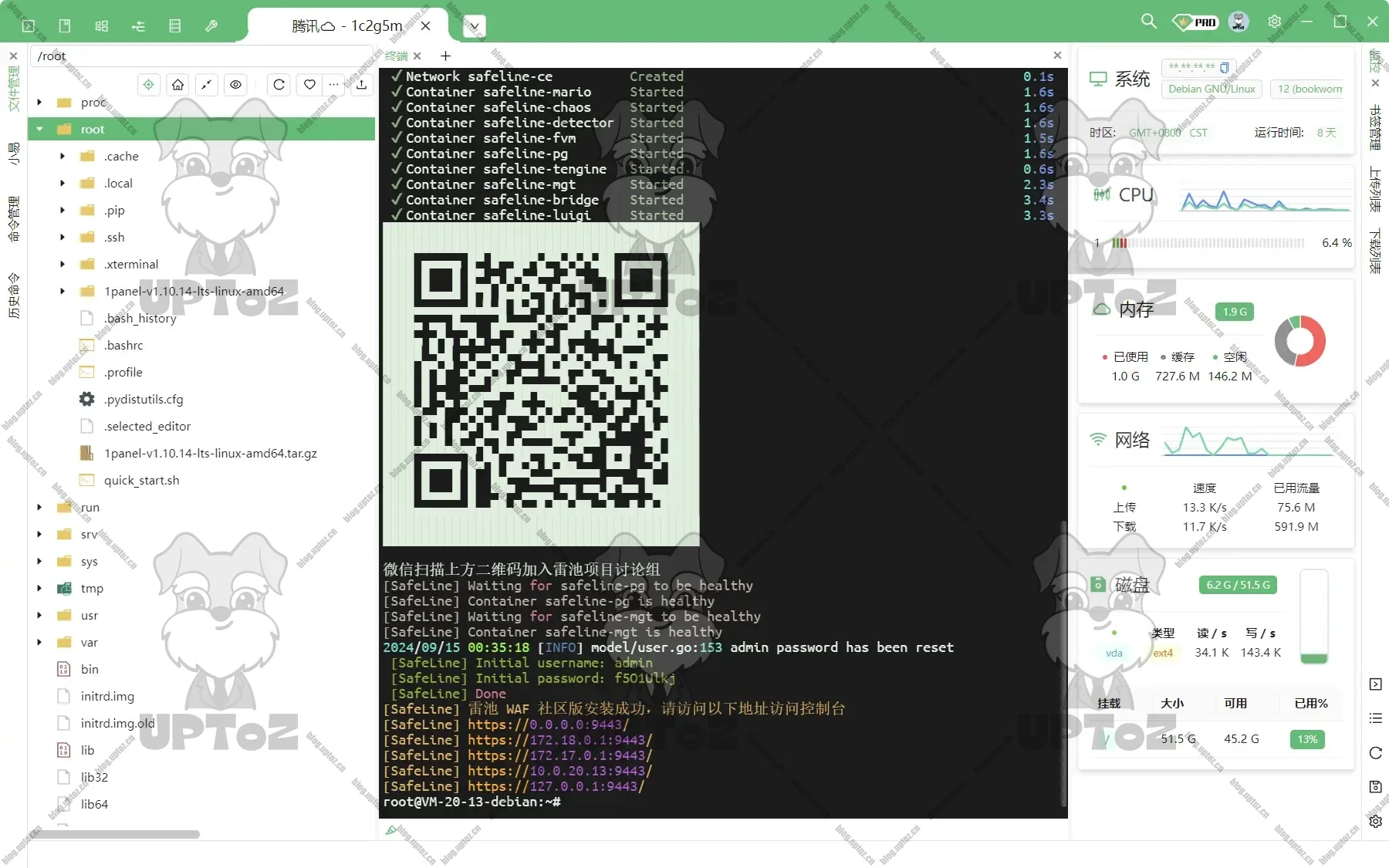Click the 13% disk usage badge
This screenshot has width=1389, height=868.
(1307, 739)
